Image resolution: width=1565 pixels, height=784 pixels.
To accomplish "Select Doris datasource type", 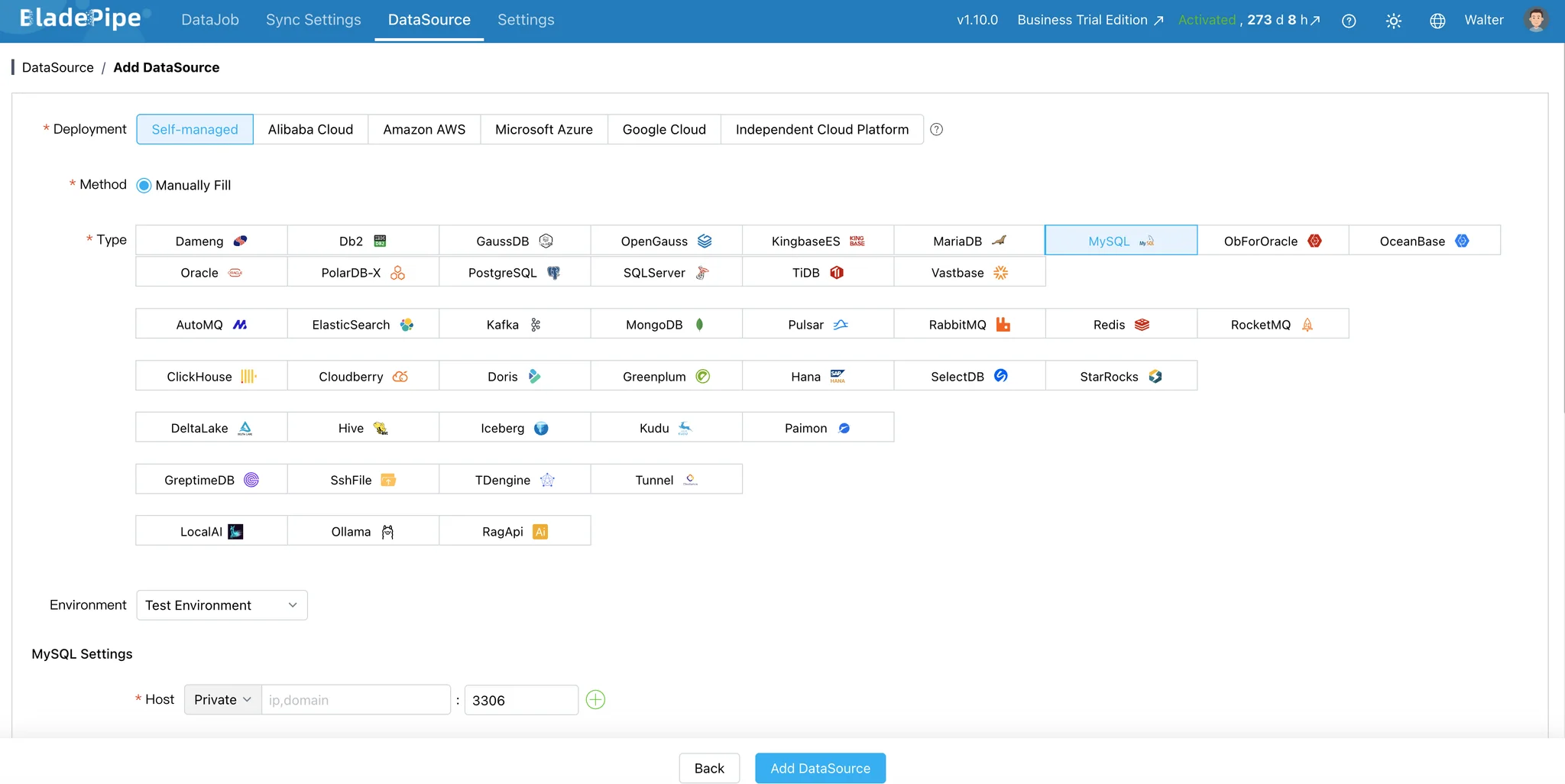I will (x=514, y=377).
